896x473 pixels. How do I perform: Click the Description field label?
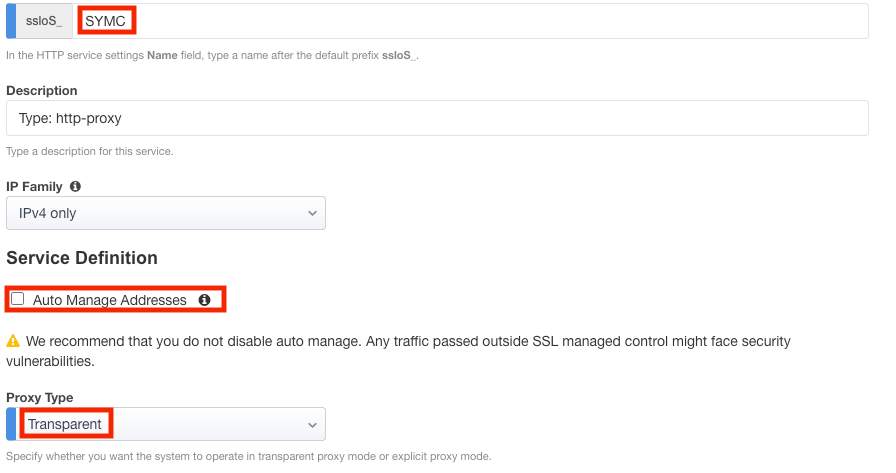tap(42, 91)
